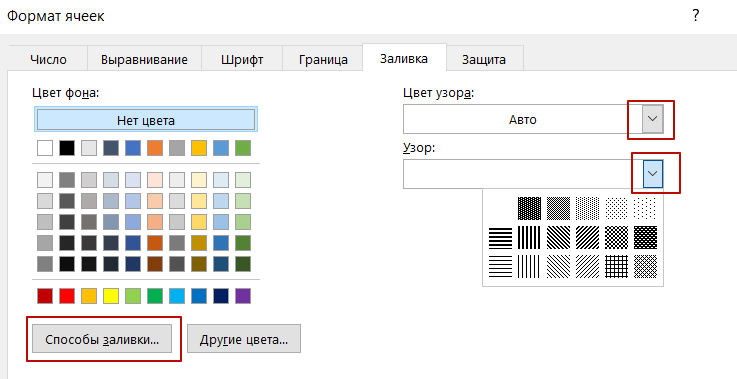
Task: Choose dark red in standard colors row
Action: (x=45, y=296)
